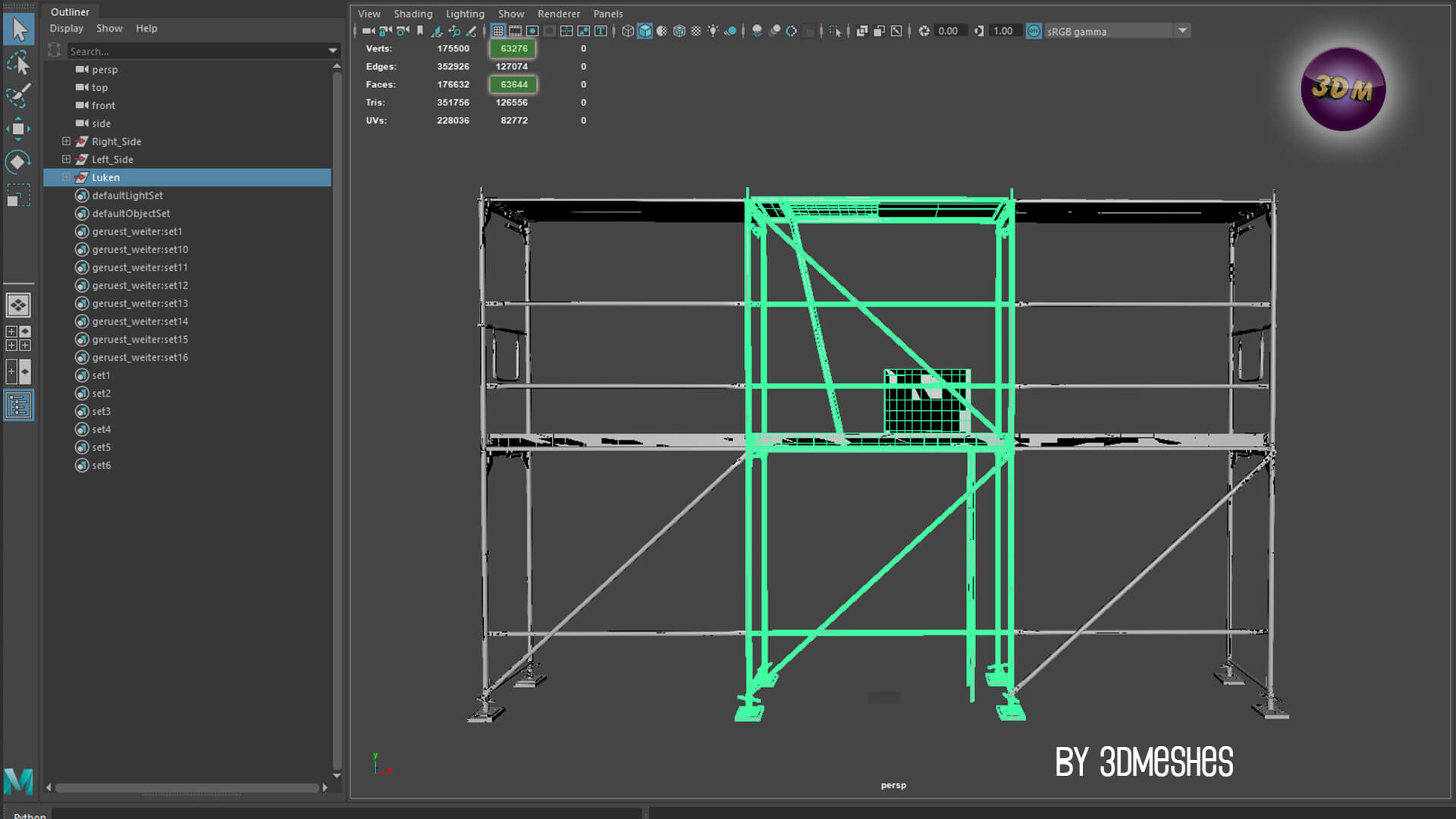Click the Outliner panel layout button
The image size is (1456, 819).
(x=18, y=405)
